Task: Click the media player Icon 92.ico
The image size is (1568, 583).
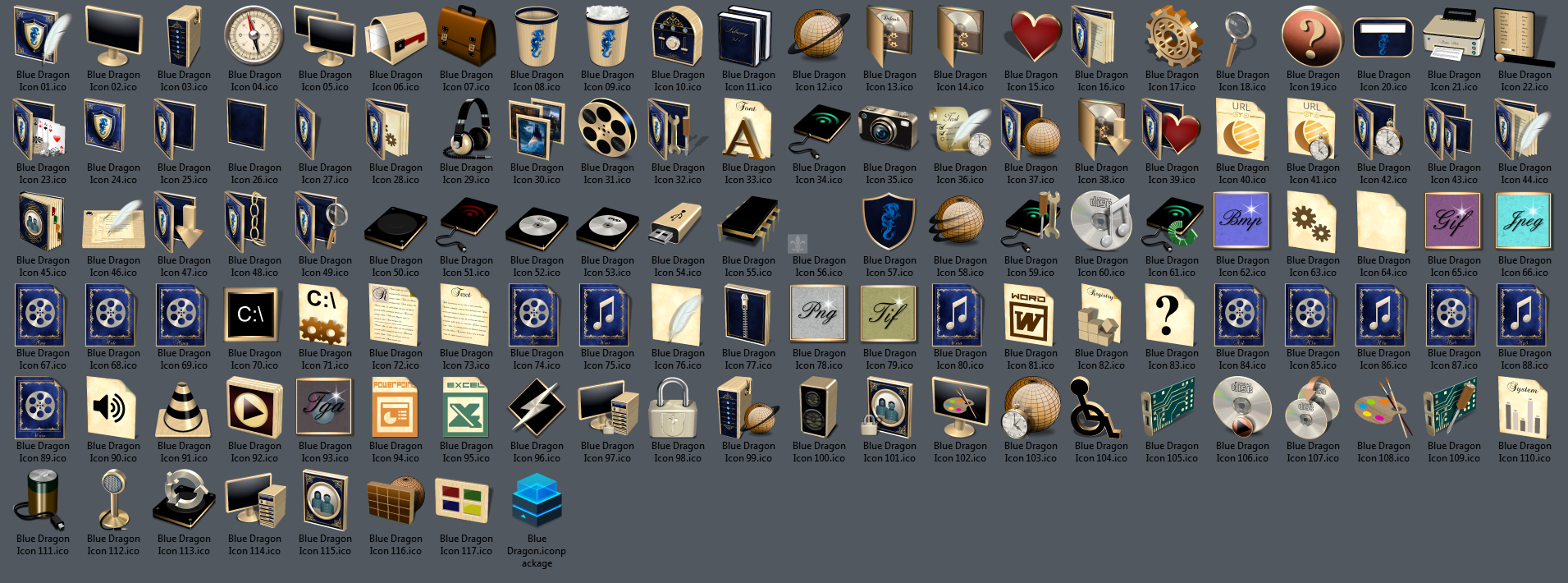Action: [x=254, y=407]
